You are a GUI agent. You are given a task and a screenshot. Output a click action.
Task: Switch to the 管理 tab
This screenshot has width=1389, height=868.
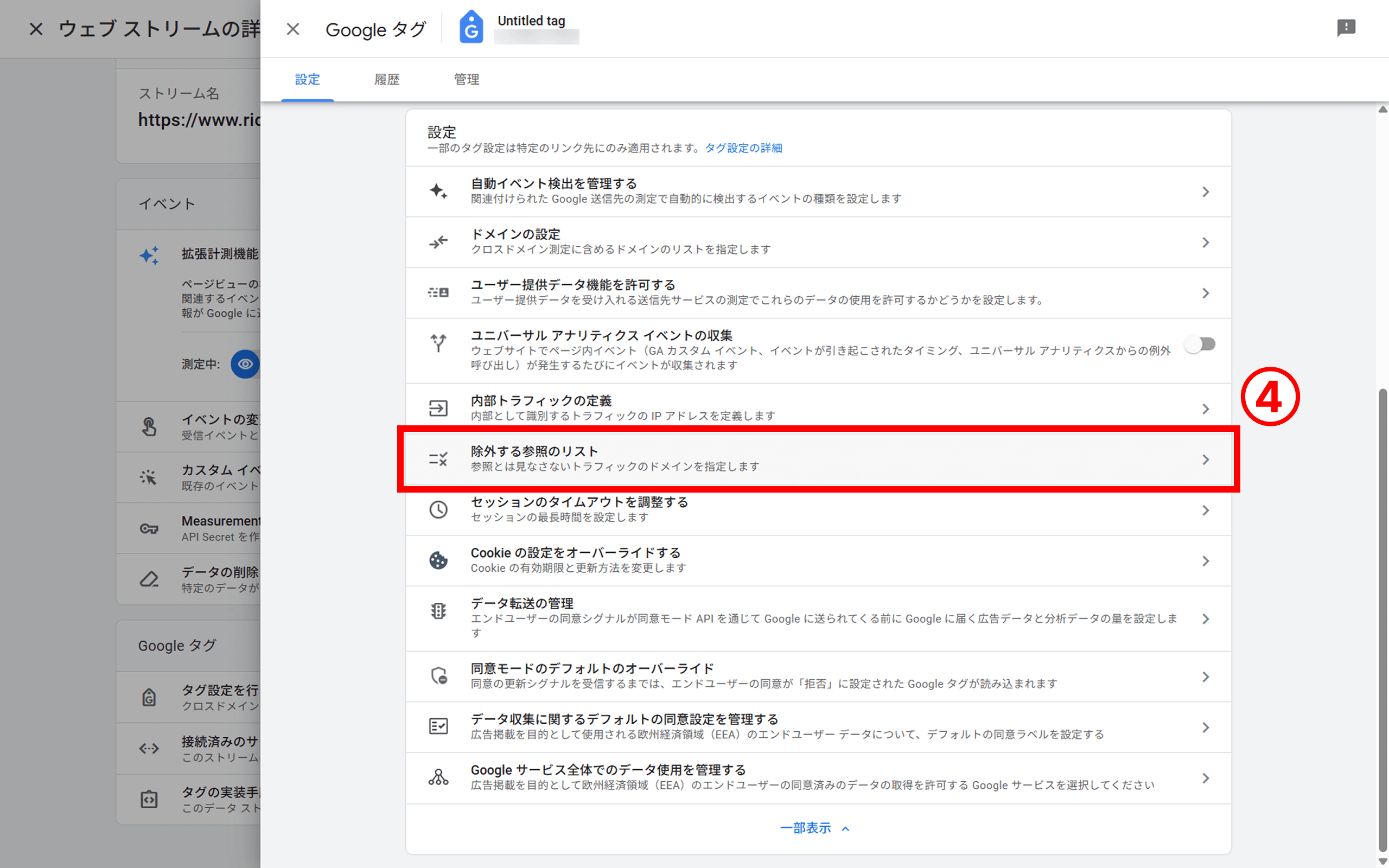[x=467, y=79]
